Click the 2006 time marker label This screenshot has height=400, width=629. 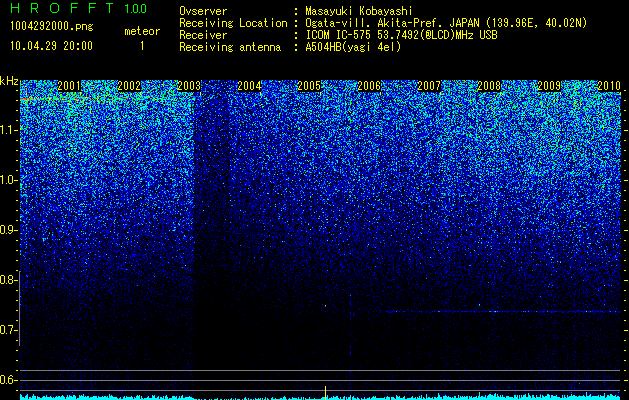click(369, 86)
